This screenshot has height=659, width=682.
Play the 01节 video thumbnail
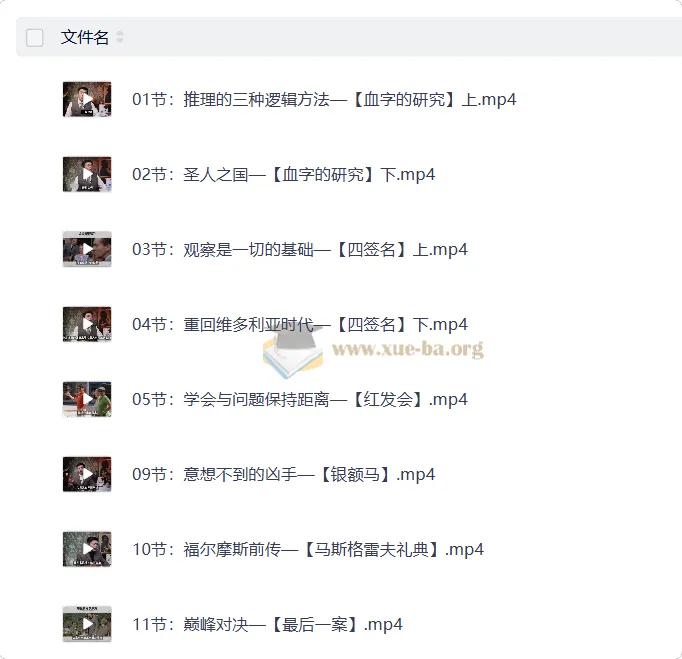pyautogui.click(x=87, y=99)
